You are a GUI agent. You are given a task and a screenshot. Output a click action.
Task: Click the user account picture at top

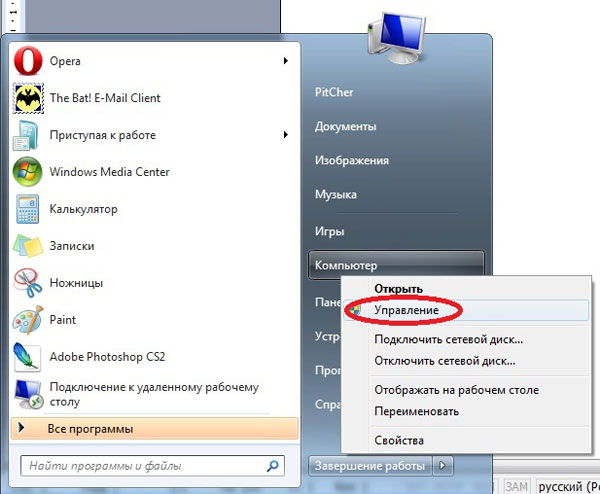coord(397,37)
